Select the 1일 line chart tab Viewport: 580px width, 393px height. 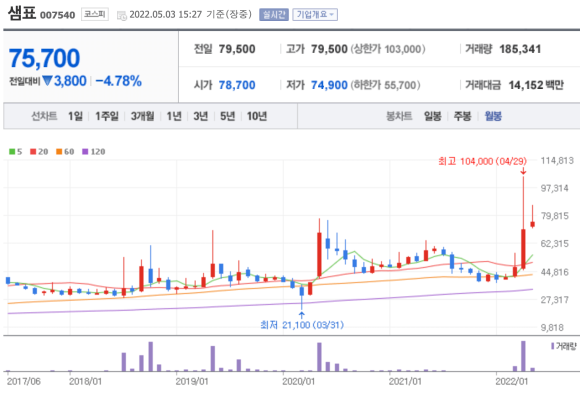pos(75,116)
